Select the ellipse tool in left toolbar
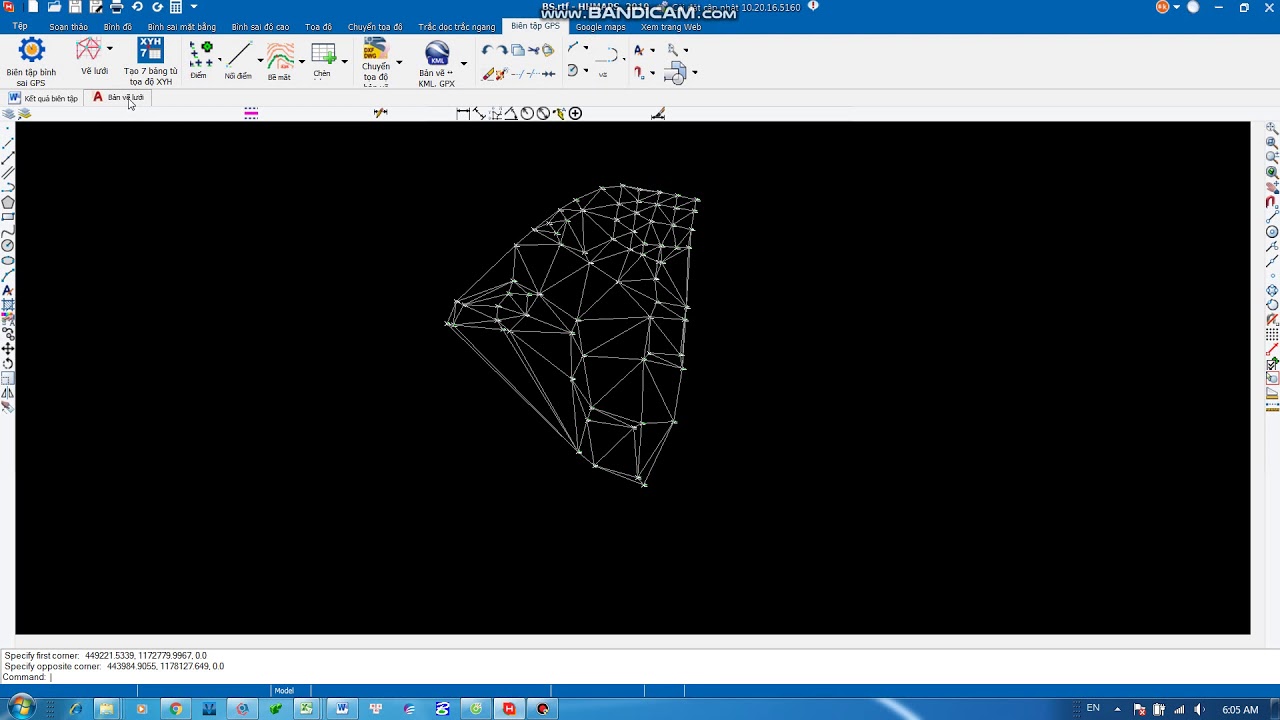The height and width of the screenshot is (720, 1280). (7, 261)
